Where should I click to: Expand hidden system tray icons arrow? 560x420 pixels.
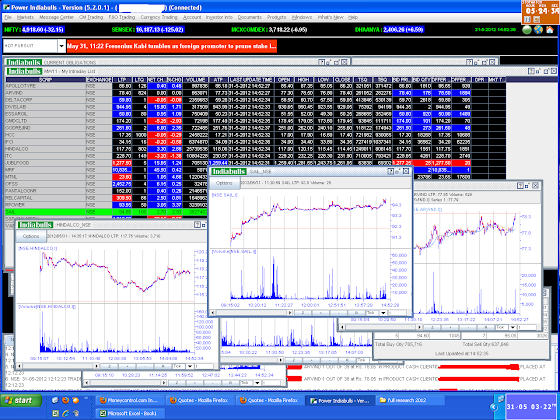click(494, 407)
